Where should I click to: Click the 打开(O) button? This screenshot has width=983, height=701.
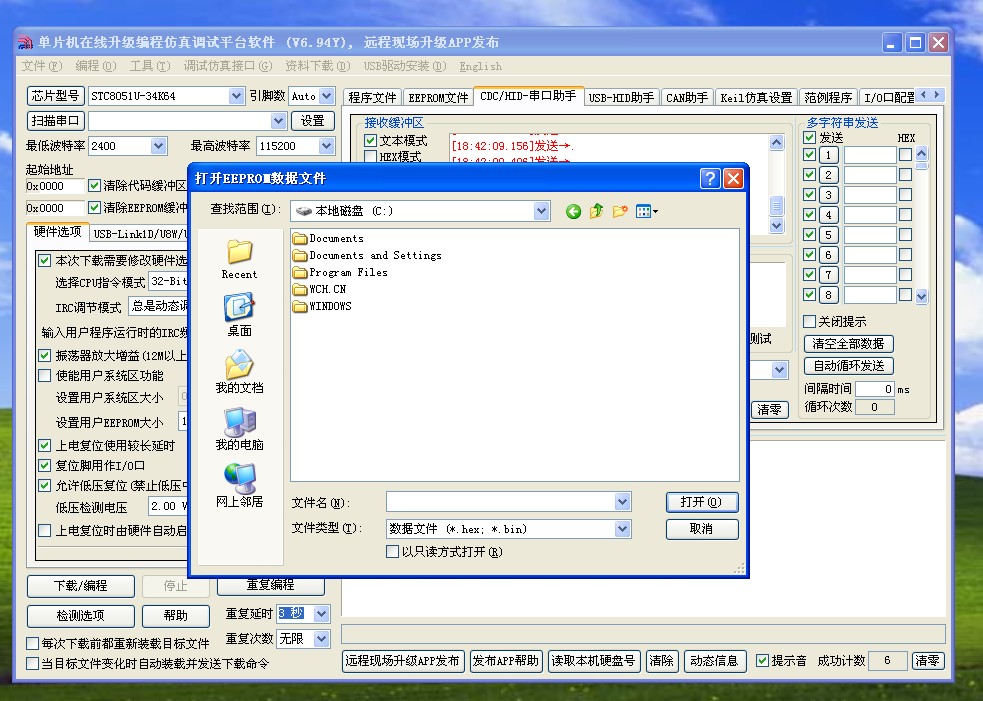click(x=702, y=502)
